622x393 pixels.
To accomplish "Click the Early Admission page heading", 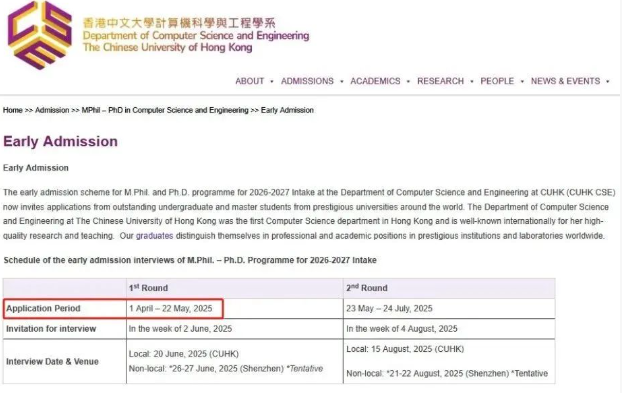I will coord(60,142).
